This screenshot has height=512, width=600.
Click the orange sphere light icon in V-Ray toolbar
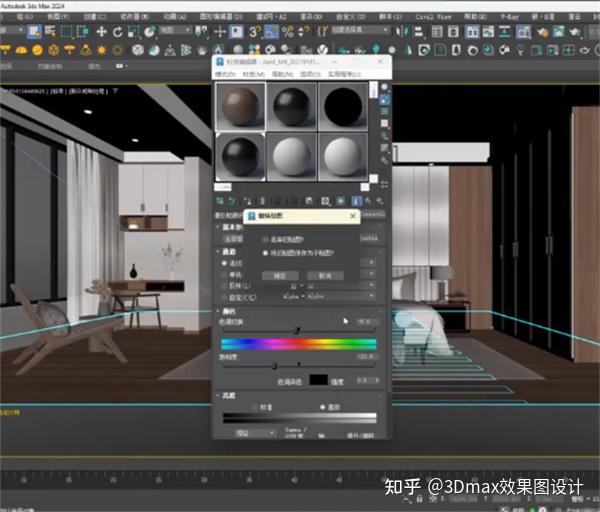[37, 50]
